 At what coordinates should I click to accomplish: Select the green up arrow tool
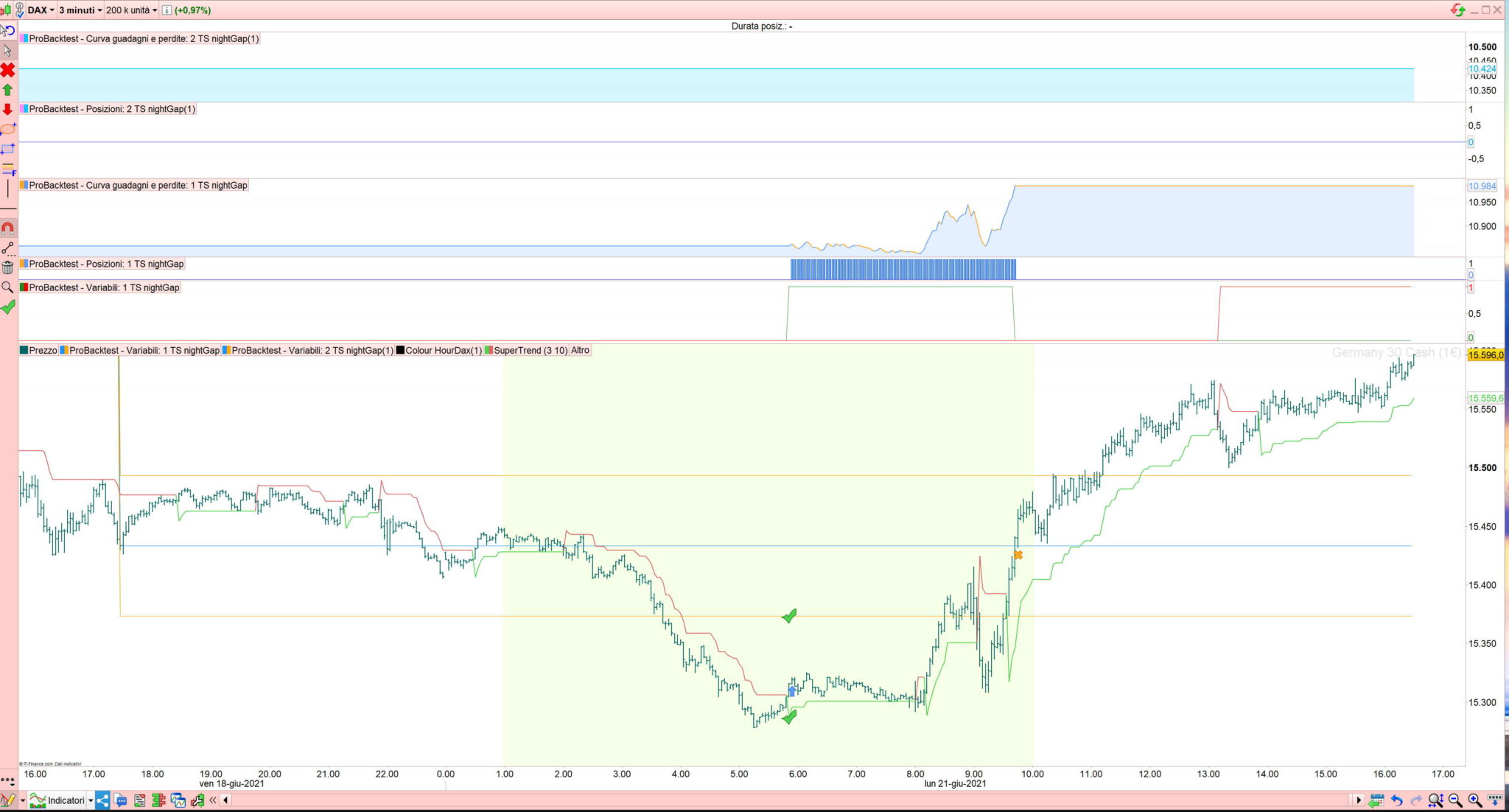(7, 90)
